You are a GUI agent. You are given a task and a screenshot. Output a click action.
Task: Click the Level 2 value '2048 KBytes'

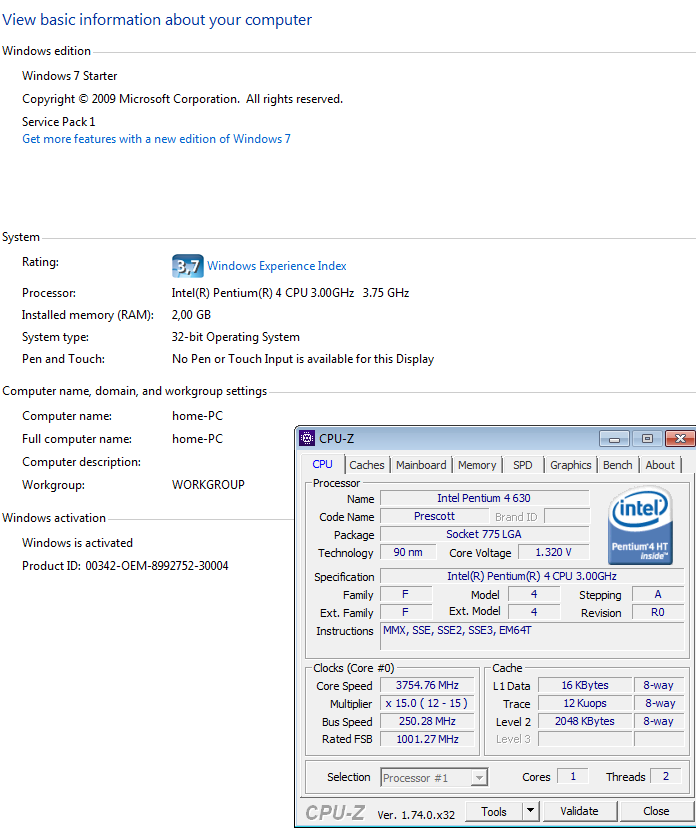pyautogui.click(x=585, y=721)
